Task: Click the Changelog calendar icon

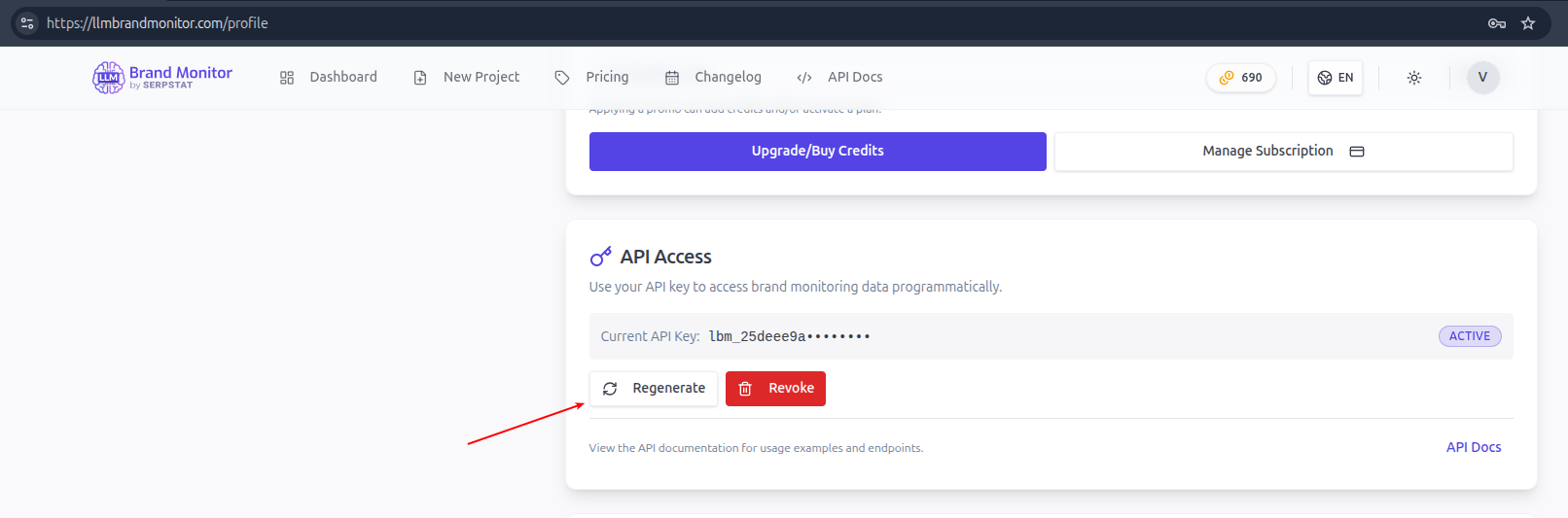Action: pyautogui.click(x=672, y=78)
